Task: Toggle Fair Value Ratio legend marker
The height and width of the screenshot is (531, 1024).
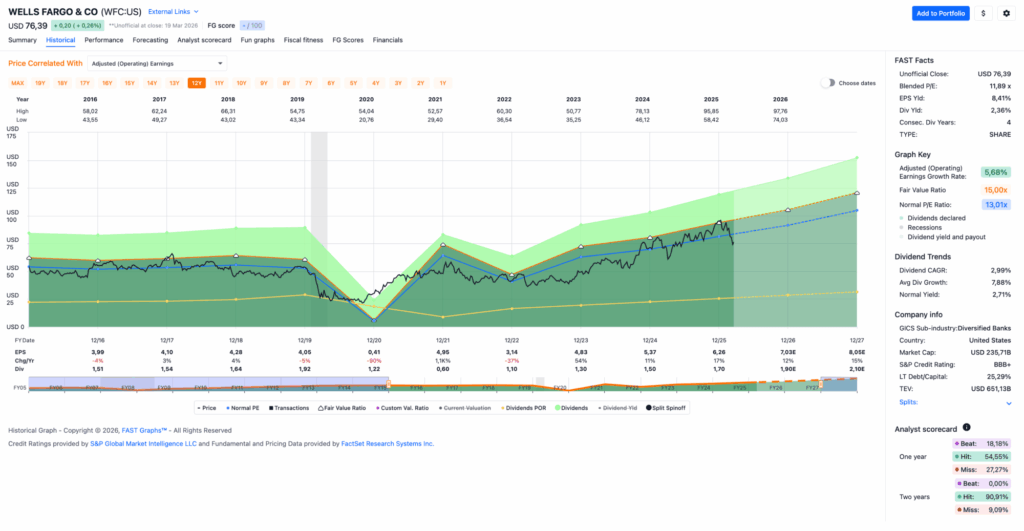Action: [344, 408]
